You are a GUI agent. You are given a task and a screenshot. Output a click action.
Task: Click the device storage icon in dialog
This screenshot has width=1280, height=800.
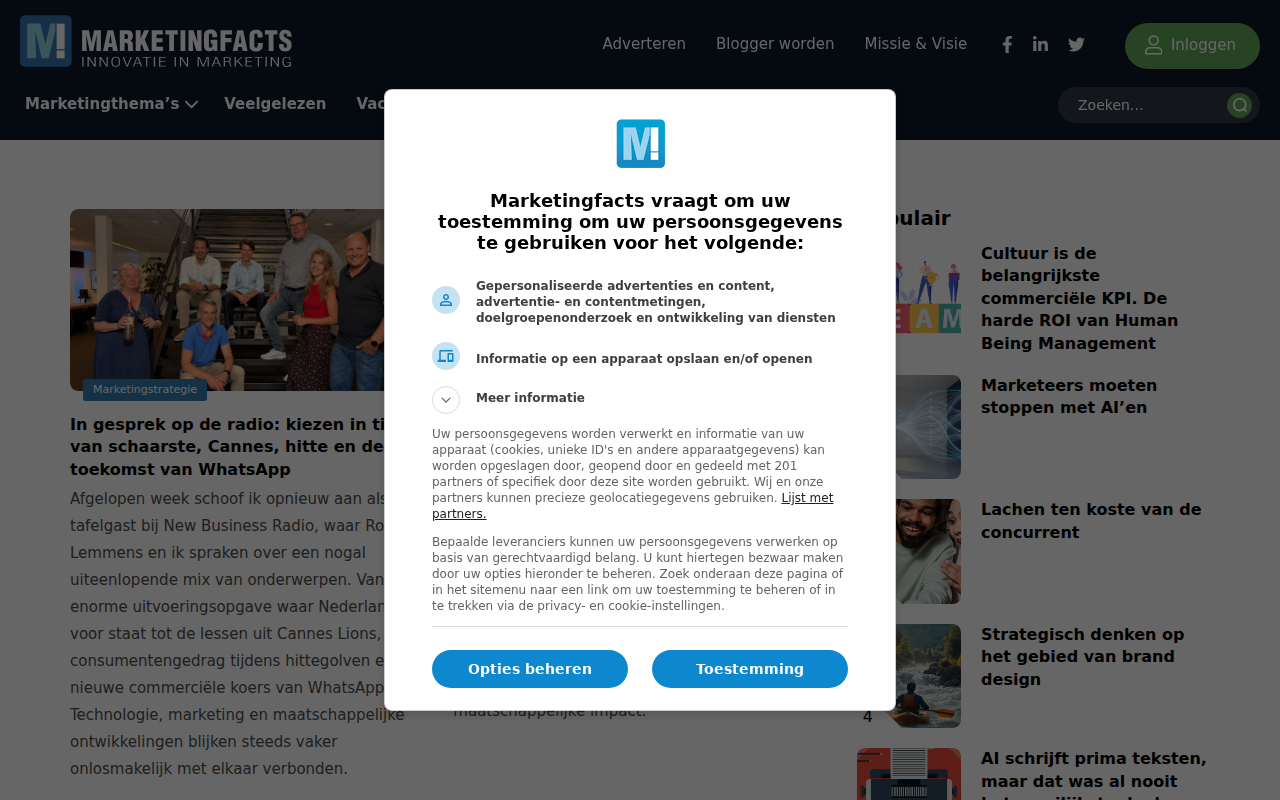click(x=446, y=356)
